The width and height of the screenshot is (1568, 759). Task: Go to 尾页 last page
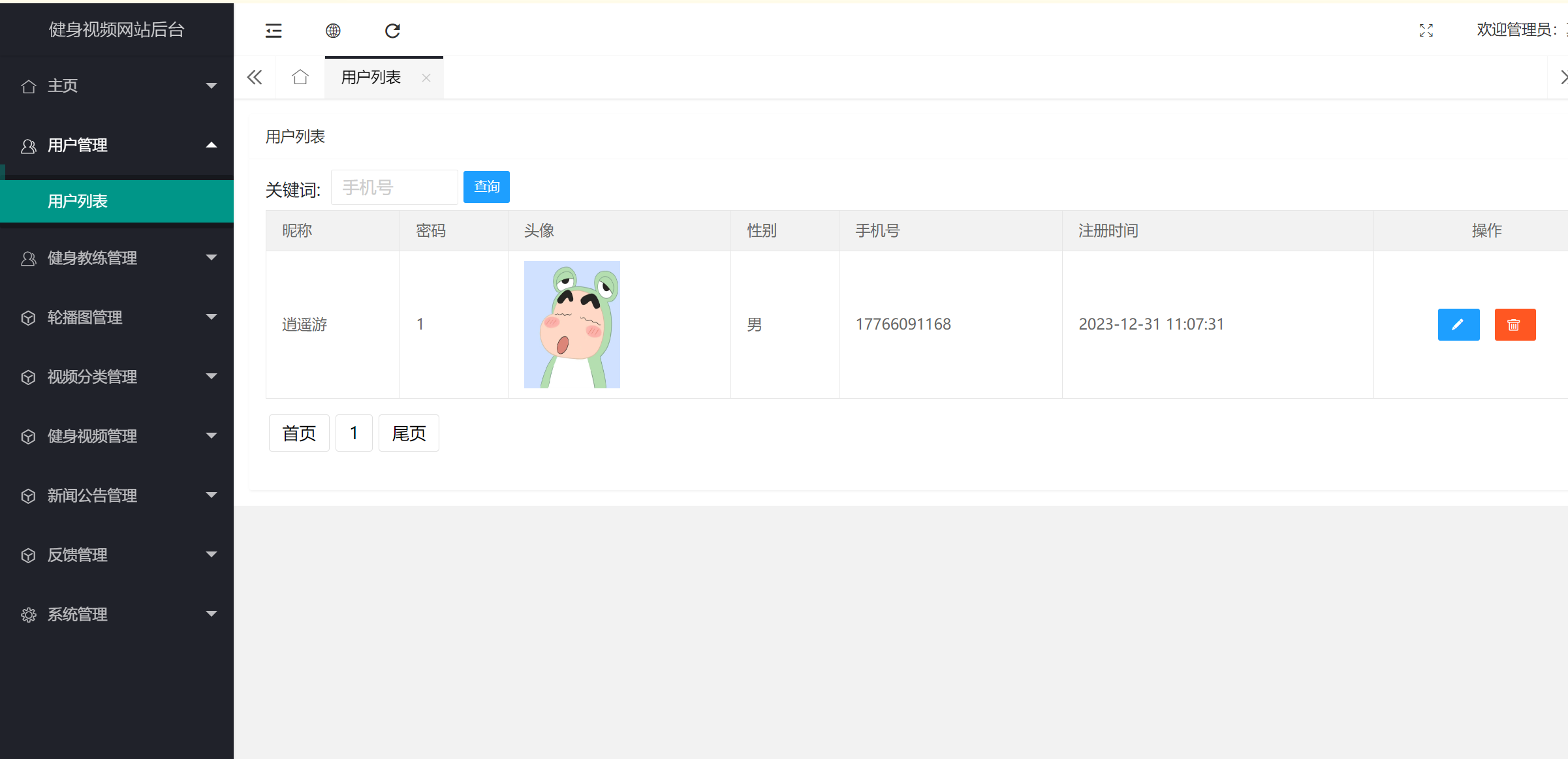(409, 433)
